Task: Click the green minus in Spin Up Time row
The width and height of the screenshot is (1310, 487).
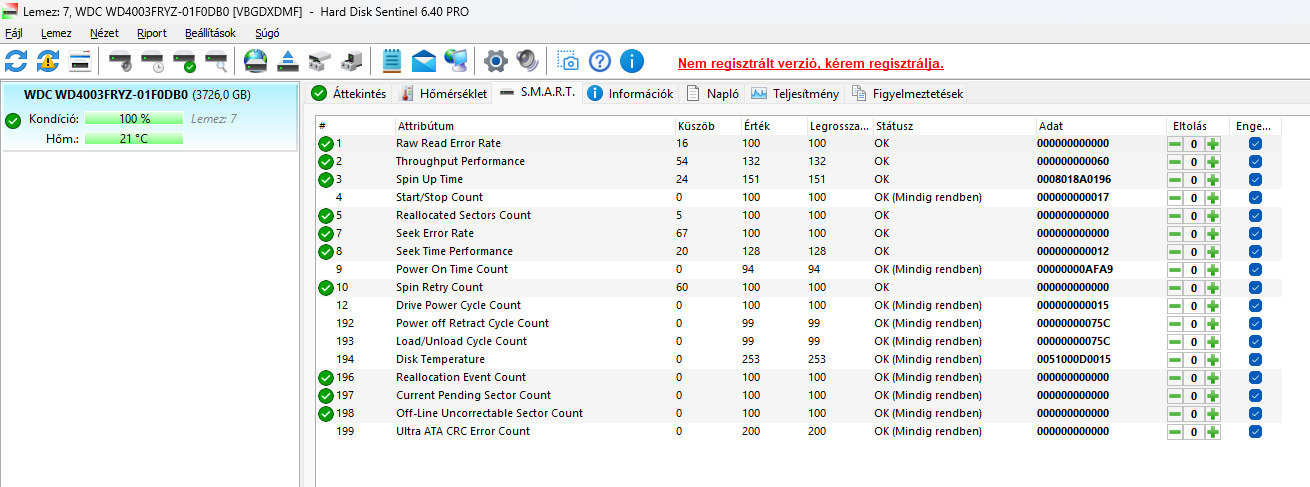Action: 1175,180
